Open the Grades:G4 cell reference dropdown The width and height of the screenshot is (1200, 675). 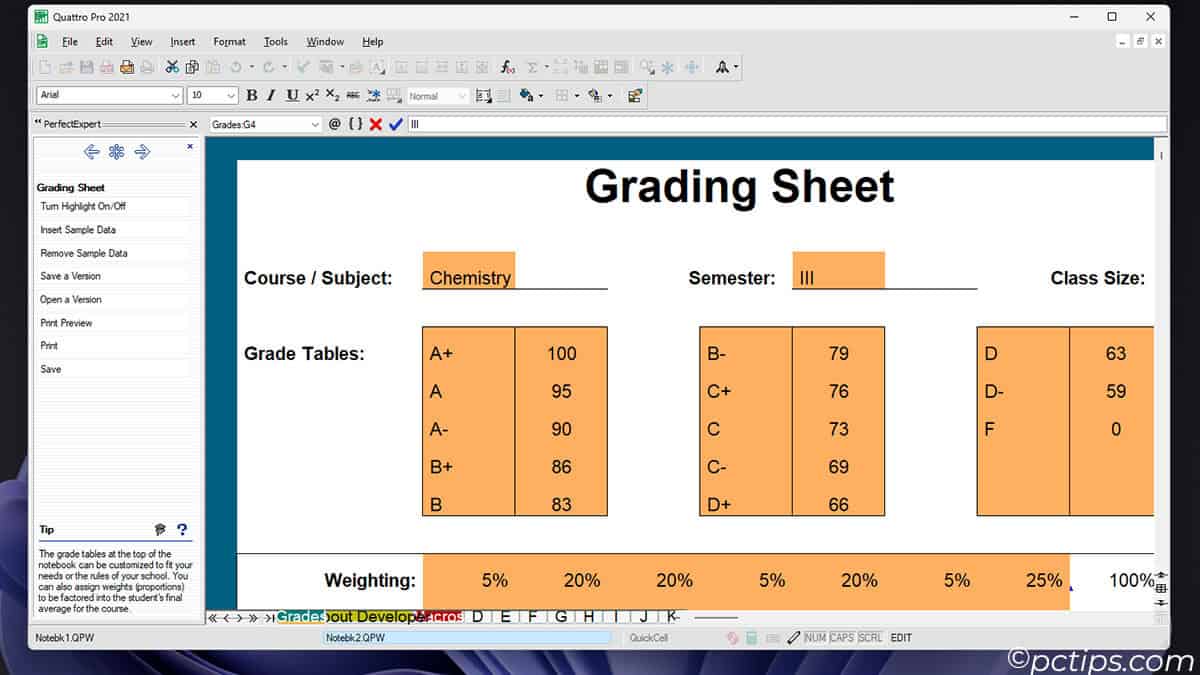[x=314, y=124]
